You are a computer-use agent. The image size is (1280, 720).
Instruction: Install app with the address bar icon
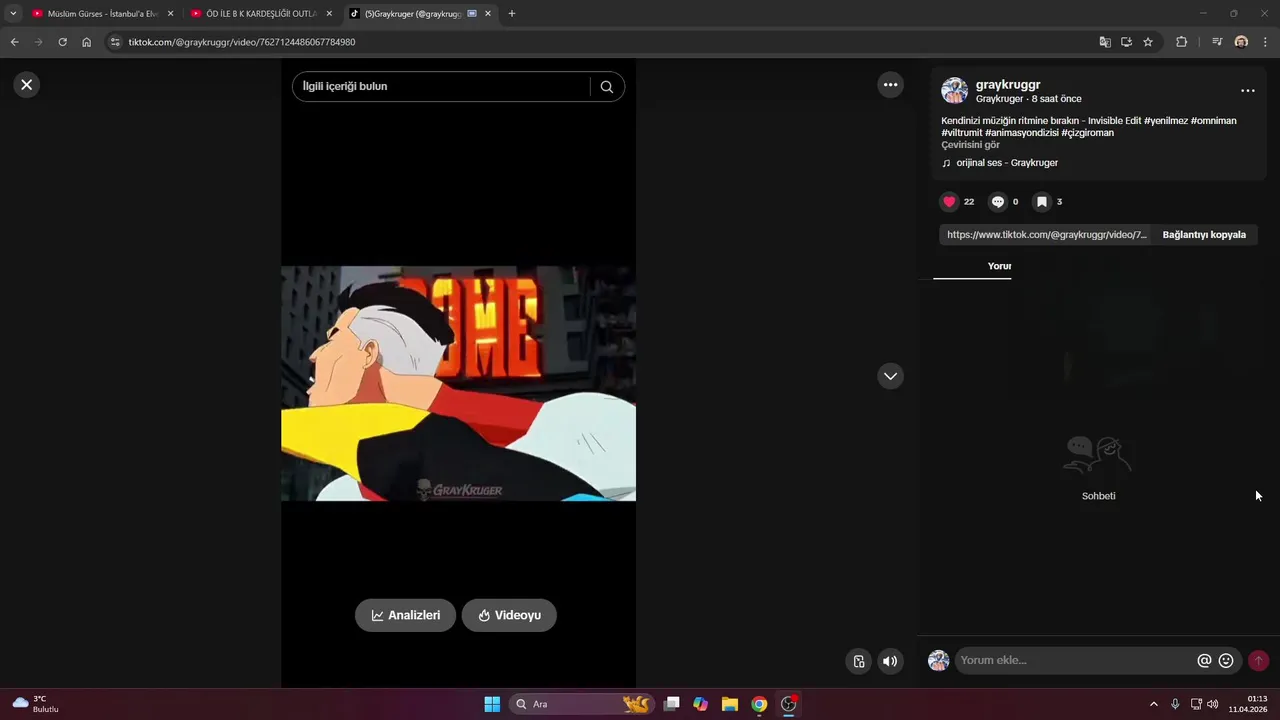click(1126, 42)
